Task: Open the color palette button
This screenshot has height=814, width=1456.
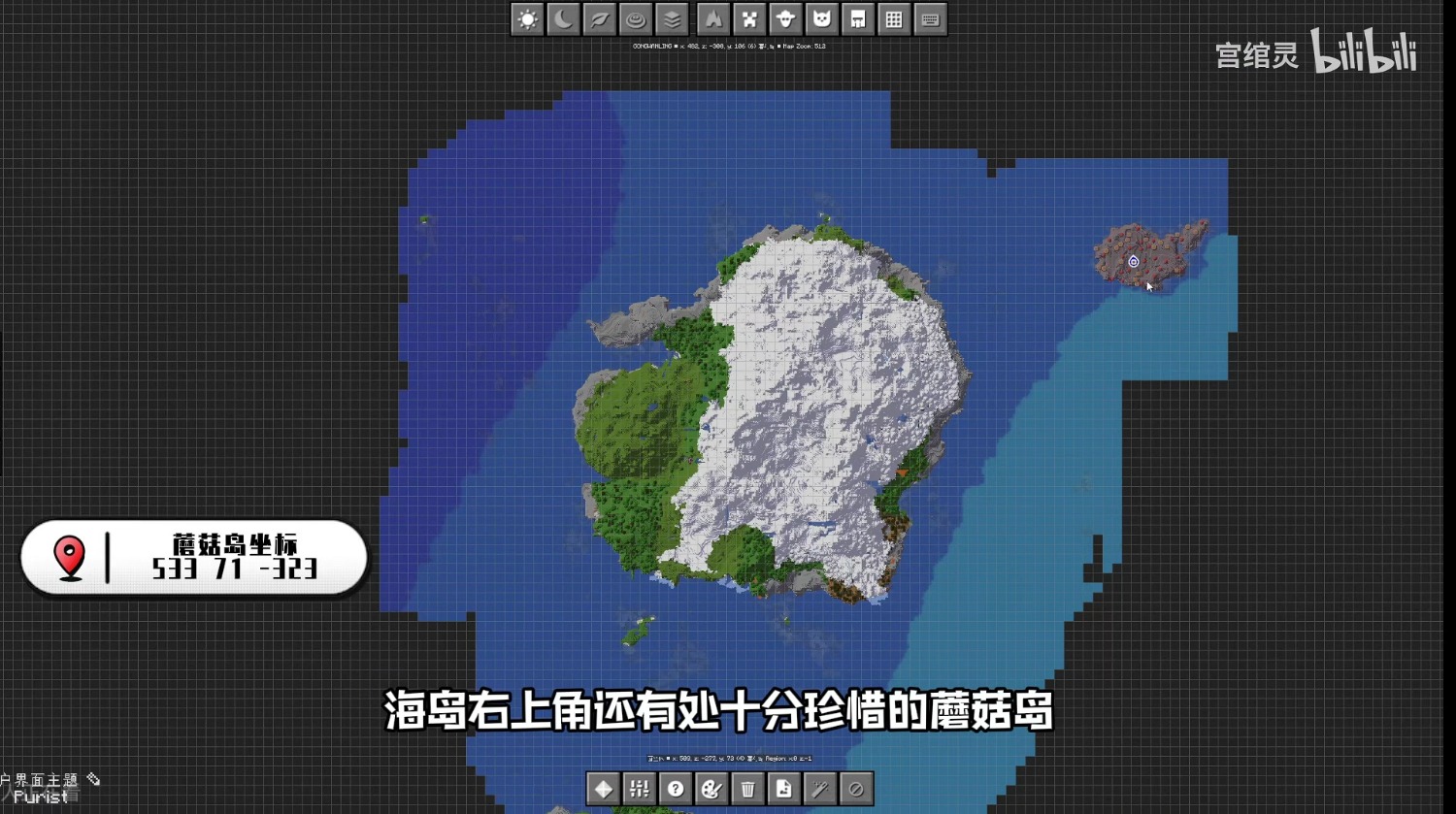Action: point(711,789)
